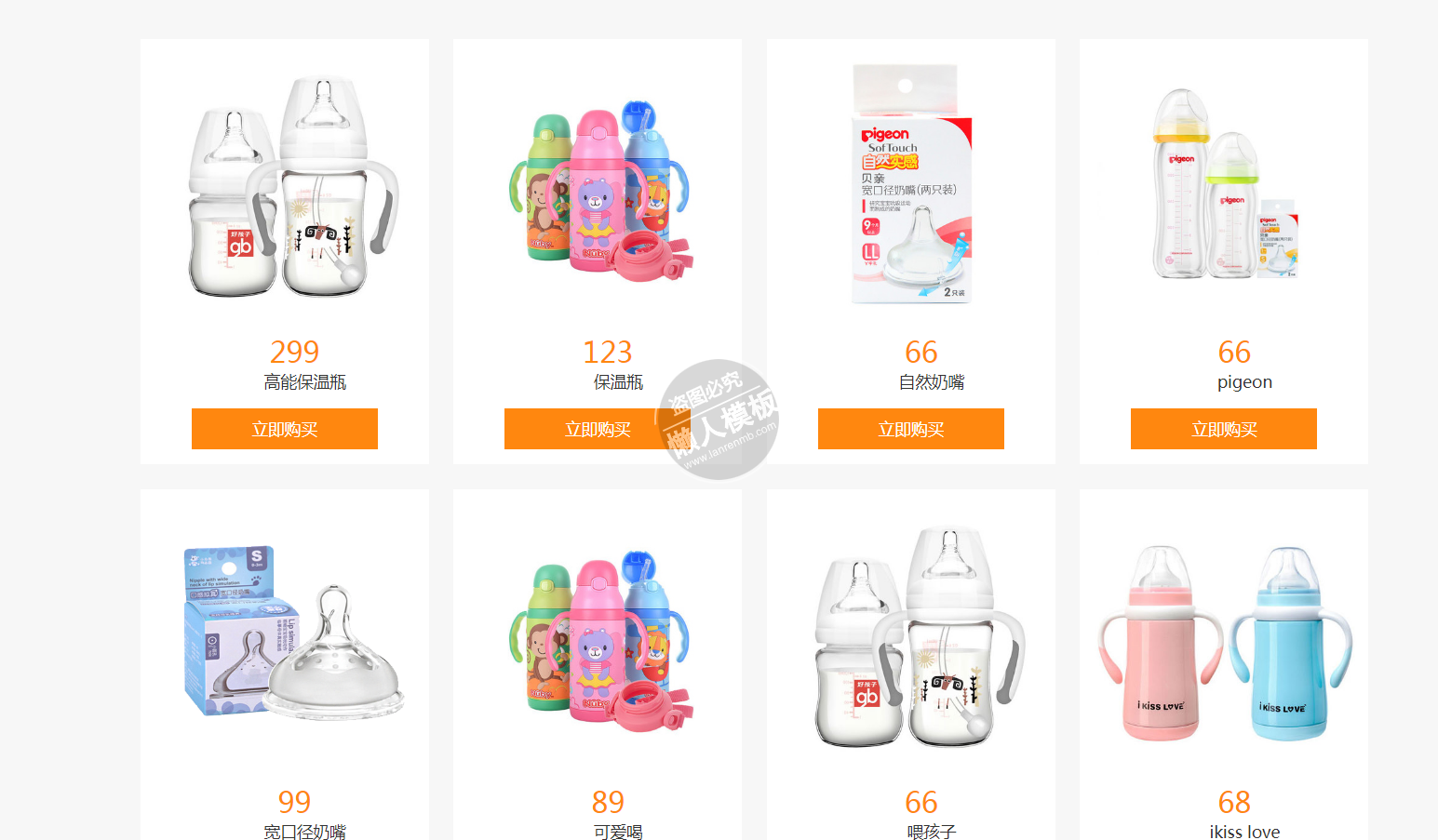Click 立即购买 below 自然奶嘴
The height and width of the screenshot is (840, 1438).
[x=911, y=429]
